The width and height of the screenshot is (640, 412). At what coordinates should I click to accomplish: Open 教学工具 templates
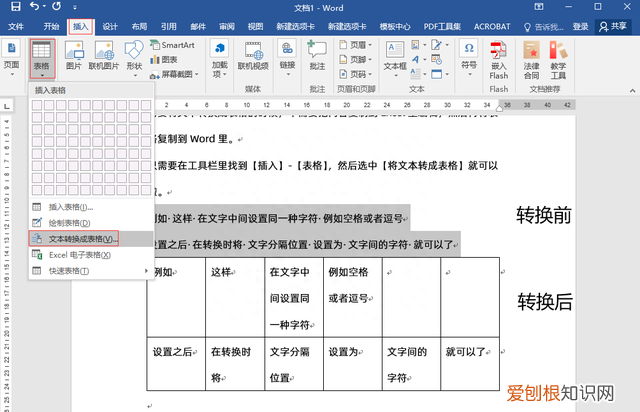[x=558, y=60]
